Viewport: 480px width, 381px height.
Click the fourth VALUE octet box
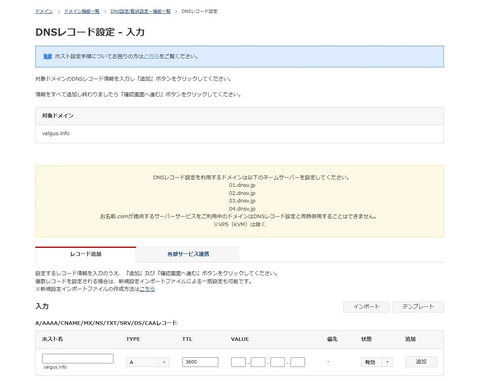[x=298, y=362]
